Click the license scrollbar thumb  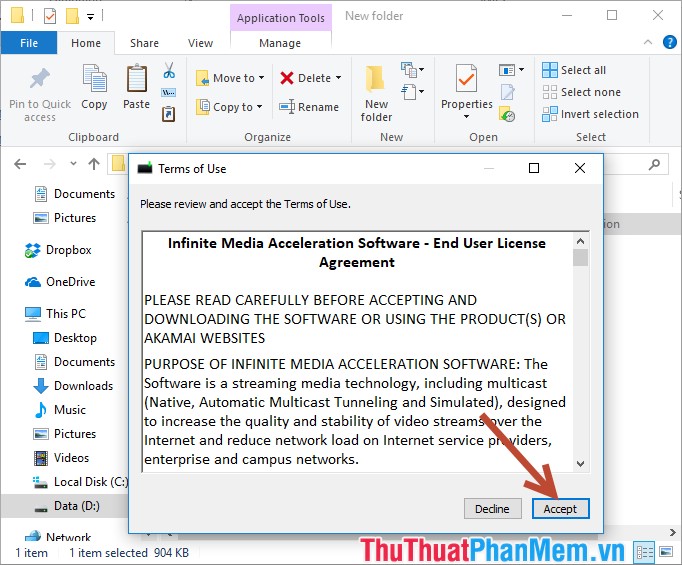pyautogui.click(x=580, y=257)
